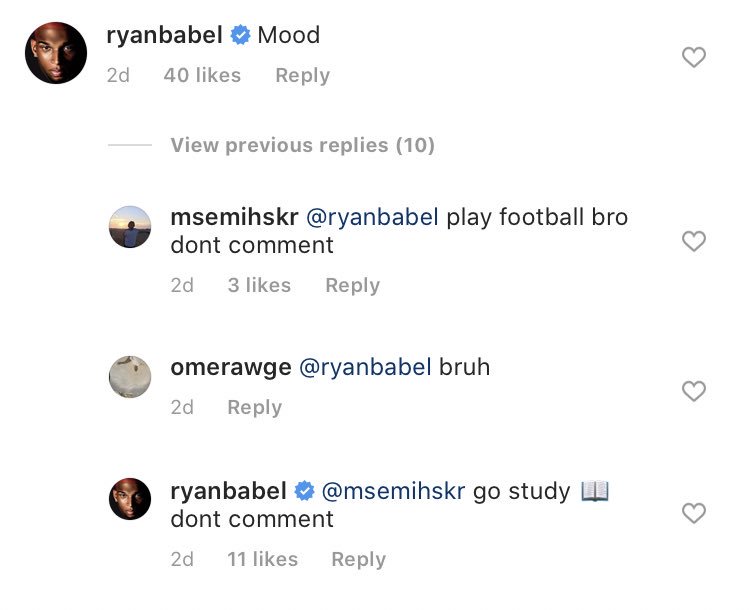Reply to omerawge's bruh comment
The height and width of the screenshot is (610, 749).
coord(255,407)
